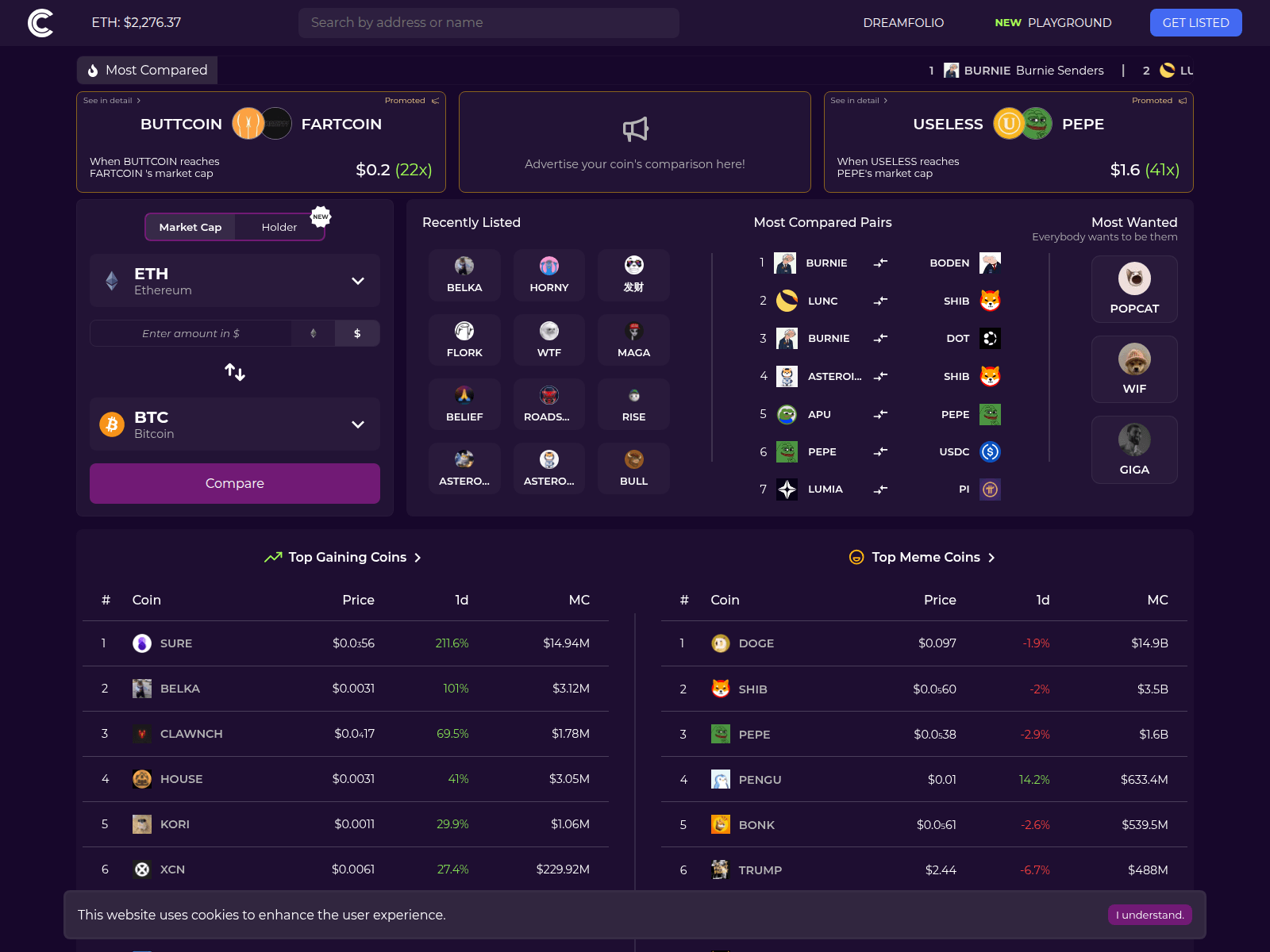Switch to Market Cap mode
This screenshot has height=952, width=1270.
coord(190,227)
